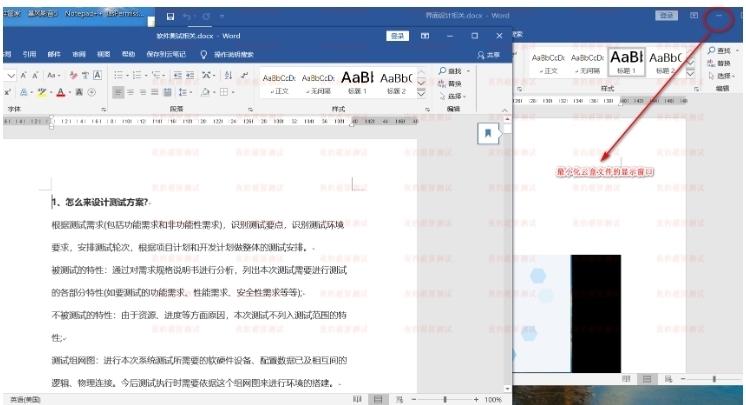Click the Save icon in the background Word title bar
Screen dimensions: 746x405
tap(170, 17)
